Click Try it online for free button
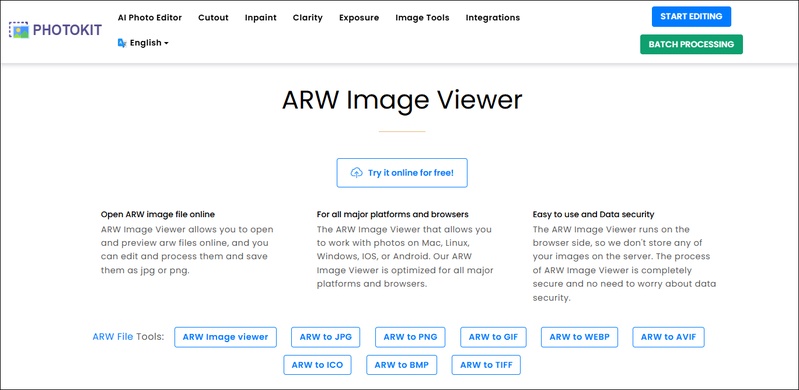799x390 pixels. tap(402, 173)
